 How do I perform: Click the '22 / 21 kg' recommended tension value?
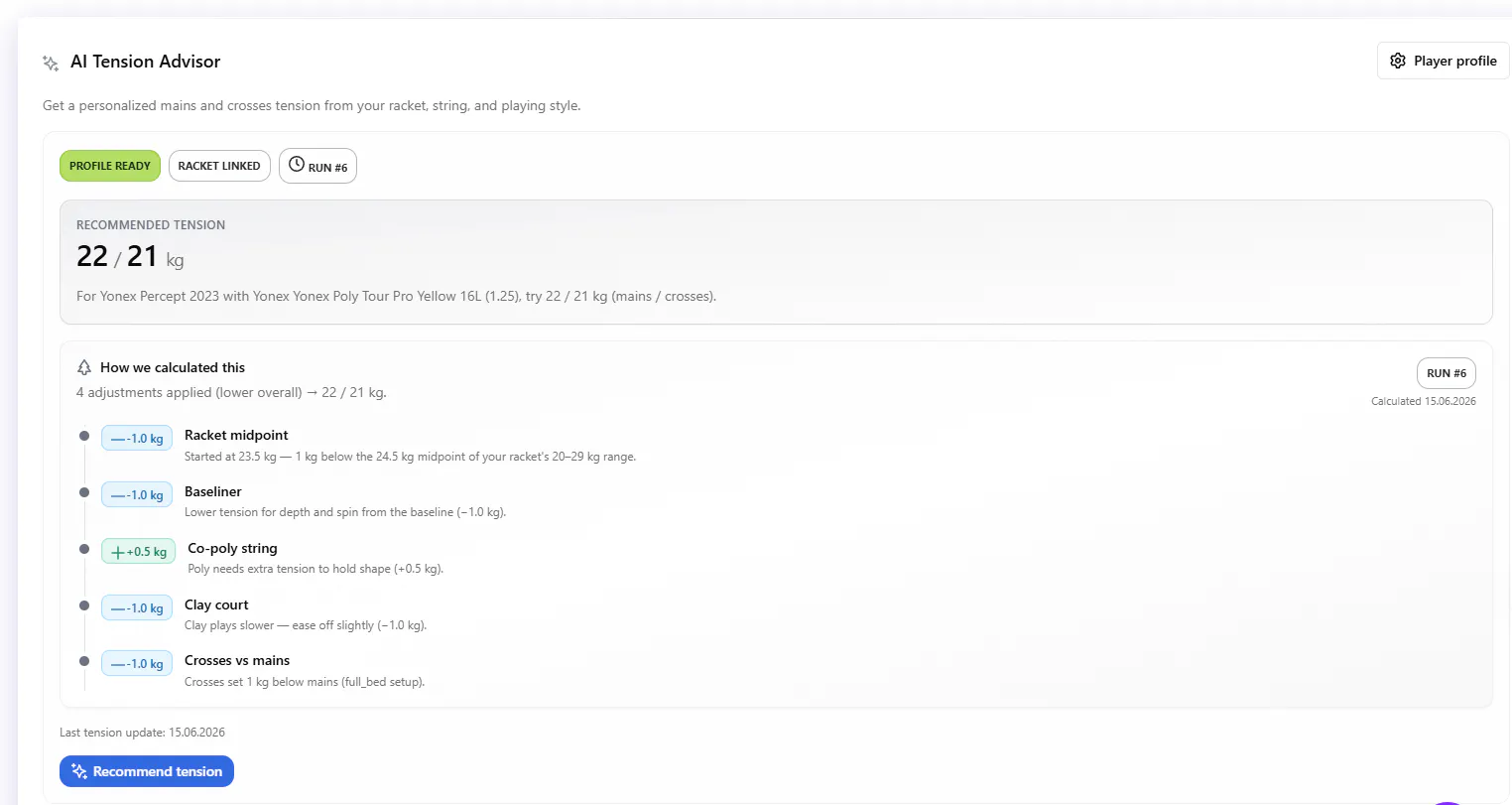pyautogui.click(x=130, y=256)
